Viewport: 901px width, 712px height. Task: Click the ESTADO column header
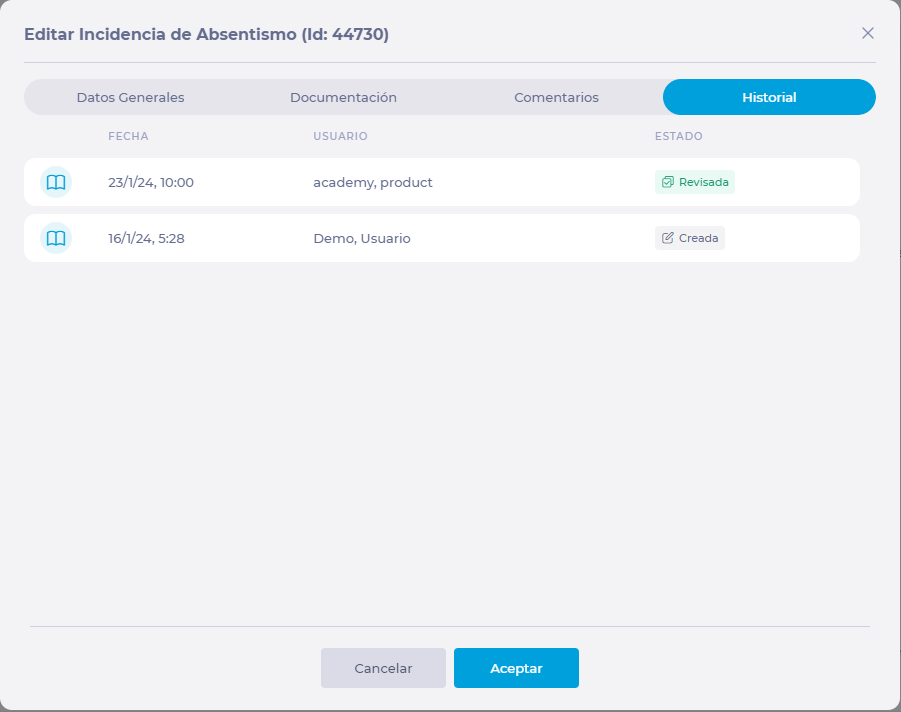click(x=678, y=136)
